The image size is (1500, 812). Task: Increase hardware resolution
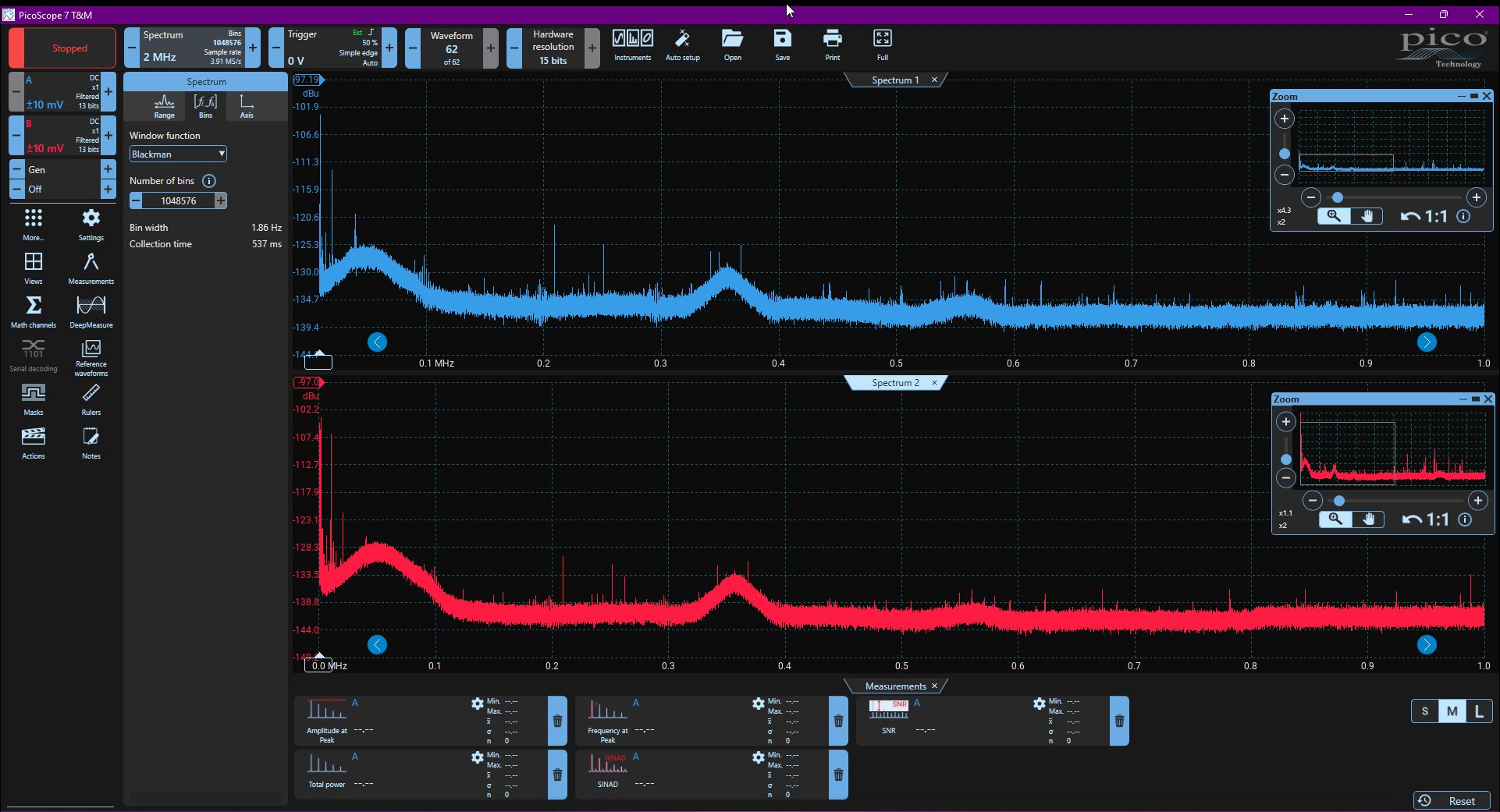point(592,48)
